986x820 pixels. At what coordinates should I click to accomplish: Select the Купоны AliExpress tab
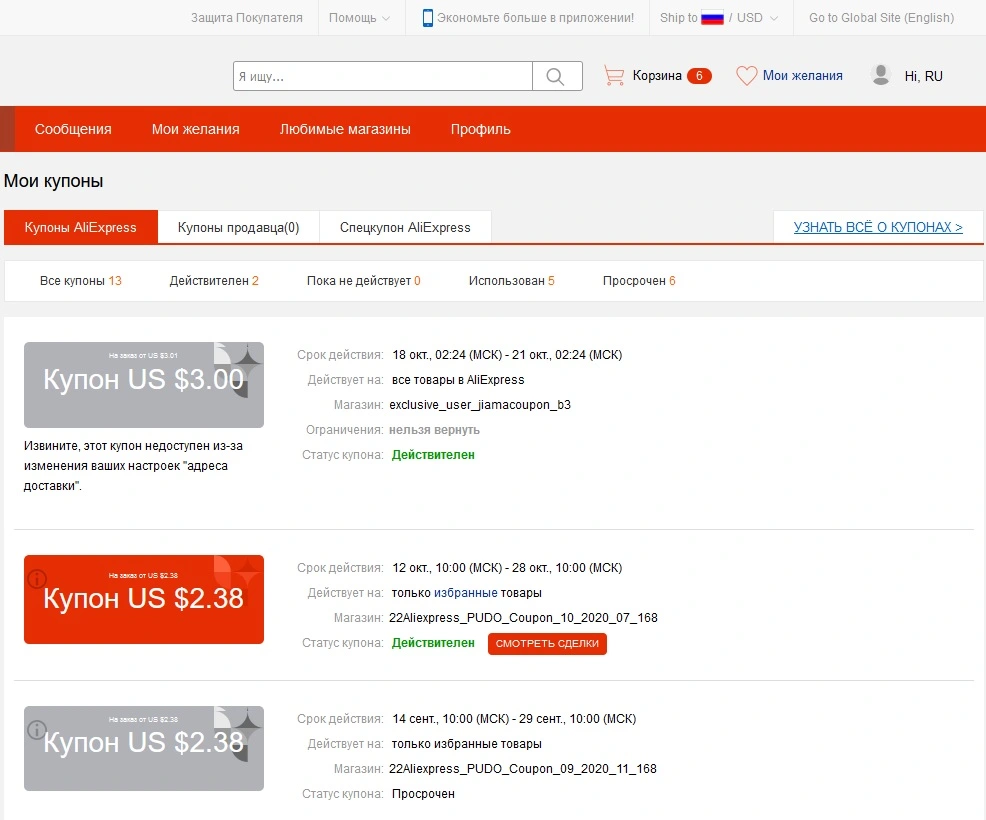tap(80, 227)
